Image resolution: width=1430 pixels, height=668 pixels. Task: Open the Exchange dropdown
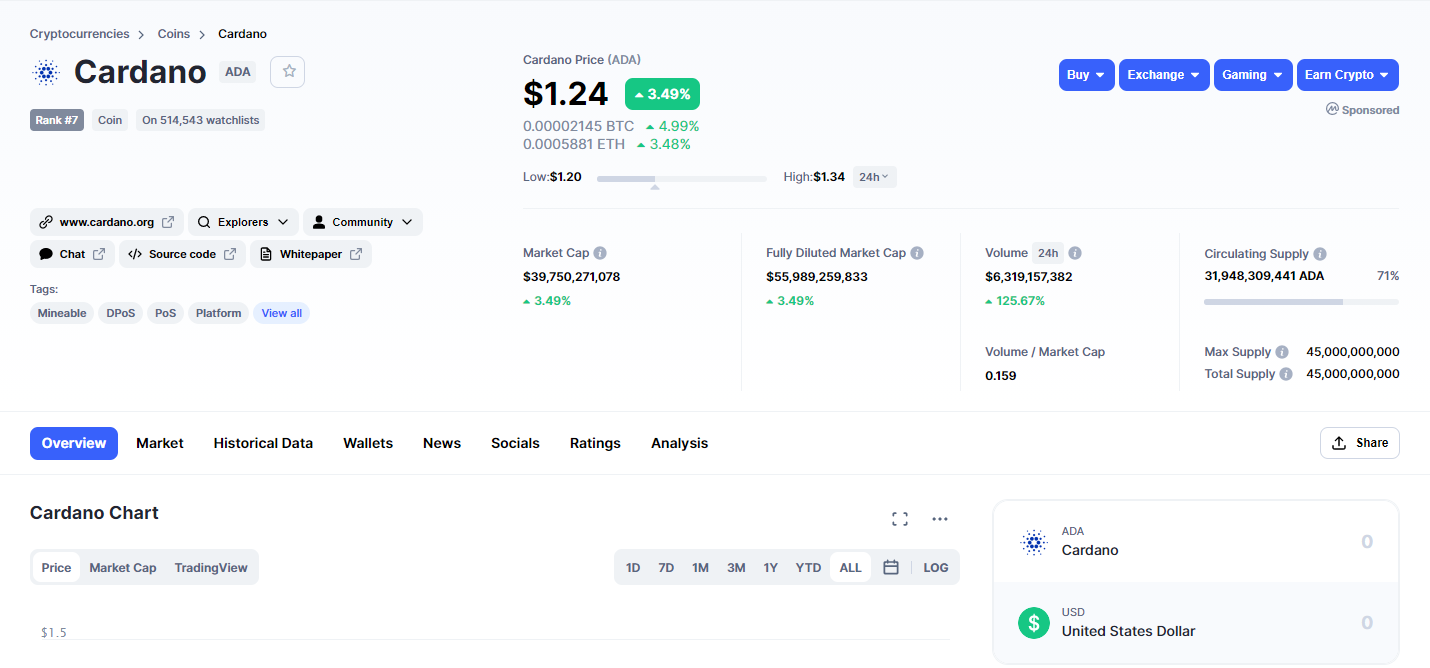(1164, 75)
